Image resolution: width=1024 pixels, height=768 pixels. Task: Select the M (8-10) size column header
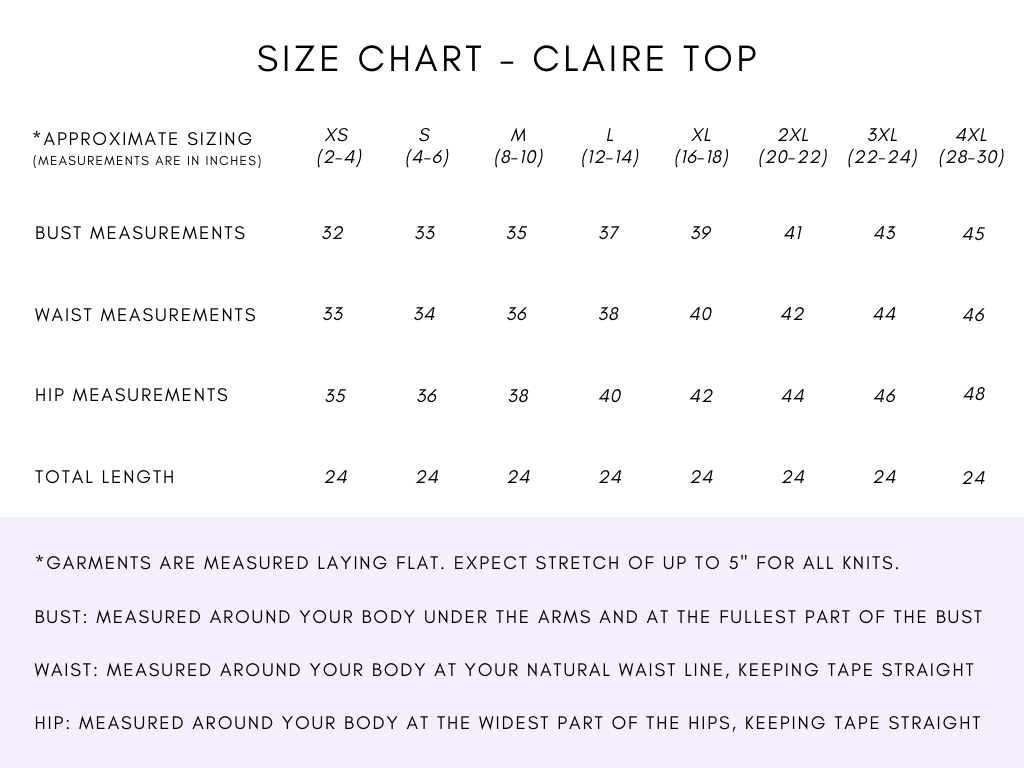click(518, 146)
